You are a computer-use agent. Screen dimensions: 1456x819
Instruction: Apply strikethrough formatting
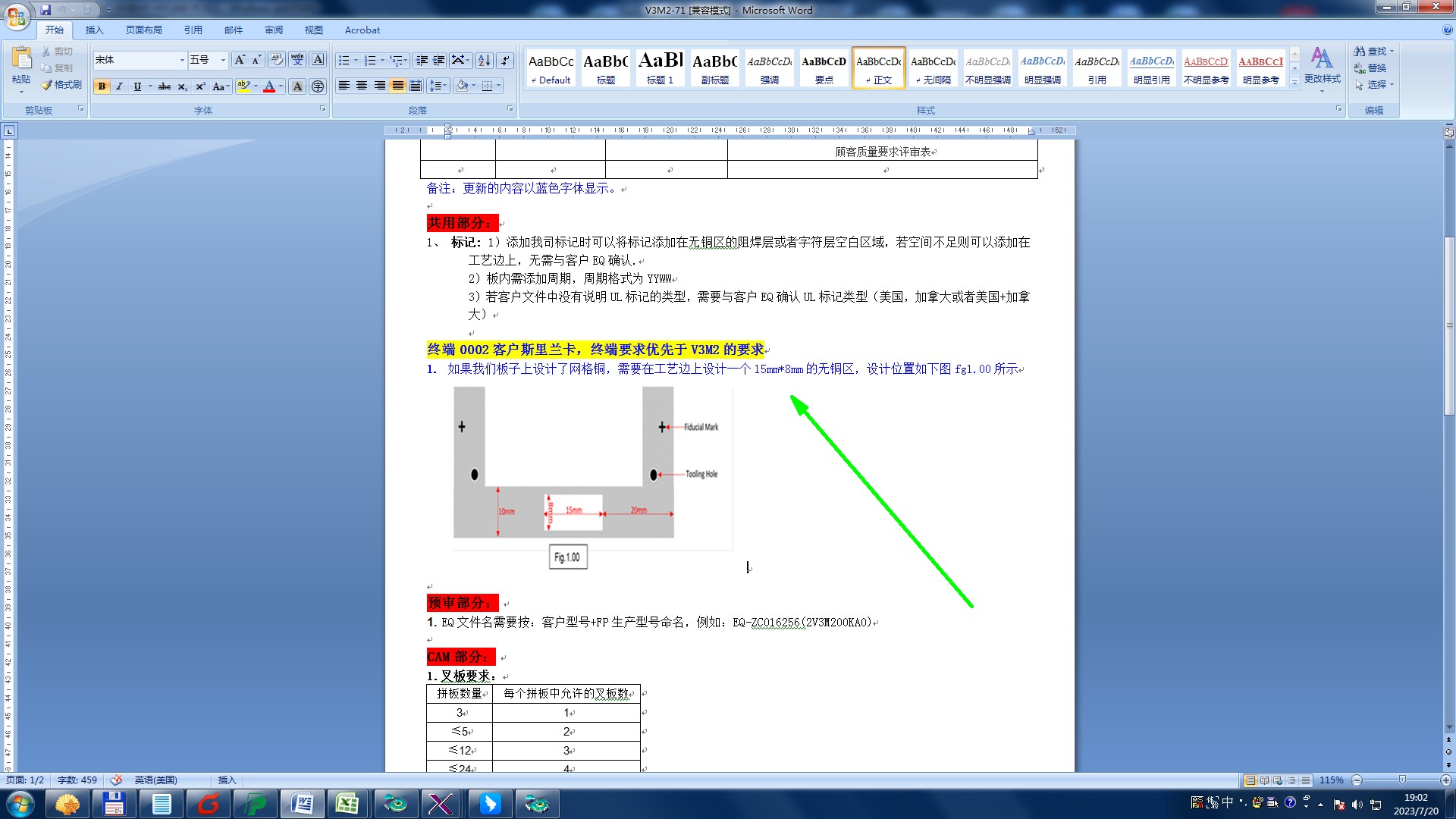(x=165, y=86)
